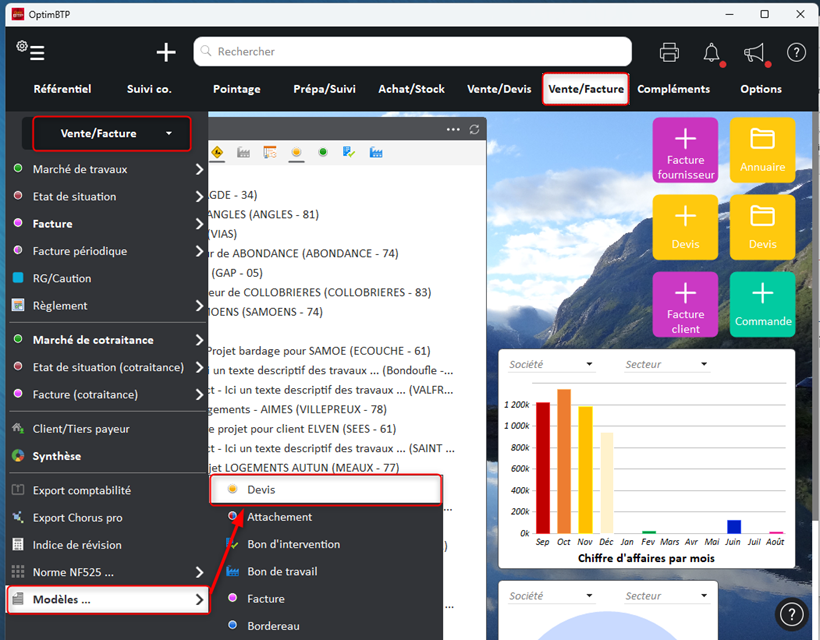
Task: Select Bon d'intervention in the submenu
Action: tap(293, 544)
